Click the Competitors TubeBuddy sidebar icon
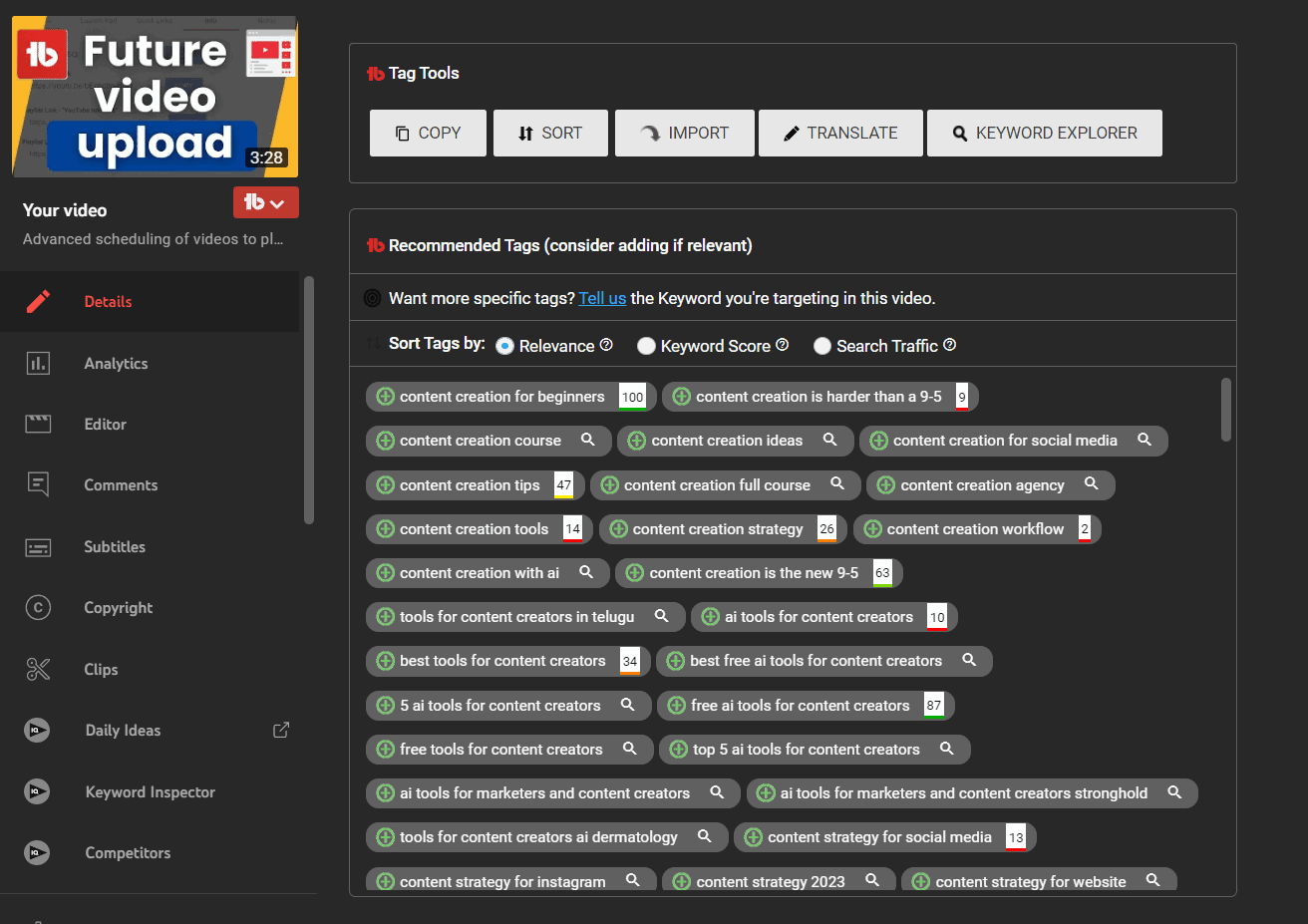The height and width of the screenshot is (924, 1308). point(38,852)
